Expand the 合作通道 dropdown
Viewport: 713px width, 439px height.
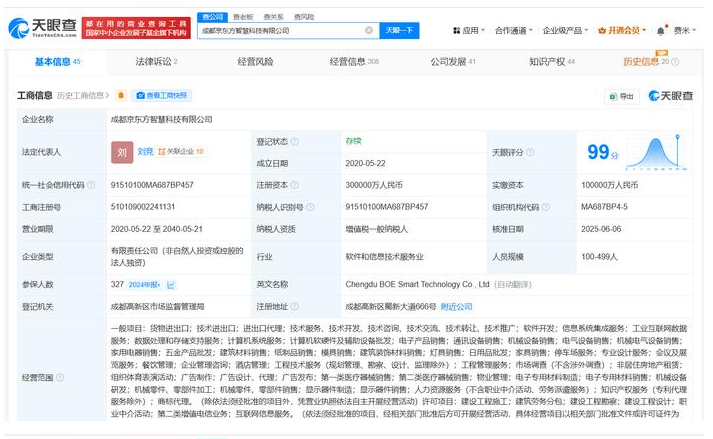point(513,30)
